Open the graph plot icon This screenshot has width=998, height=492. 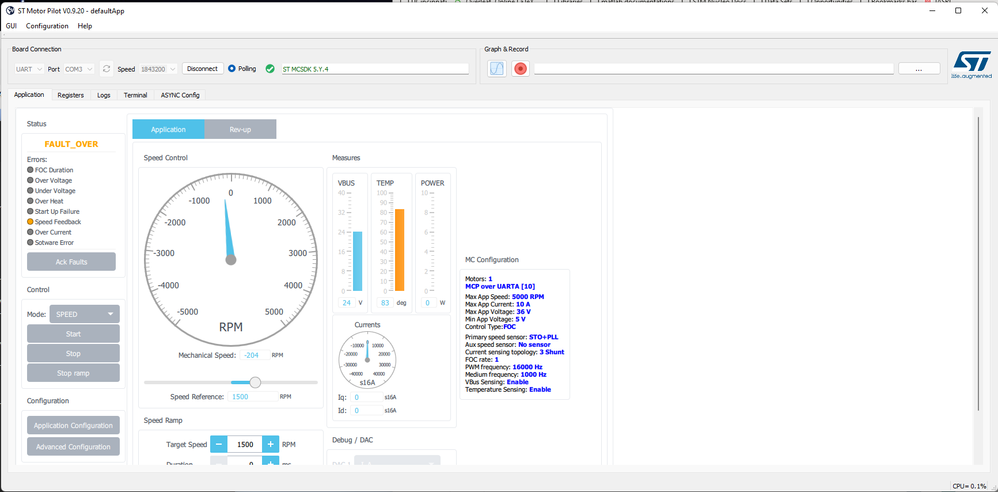coord(496,69)
